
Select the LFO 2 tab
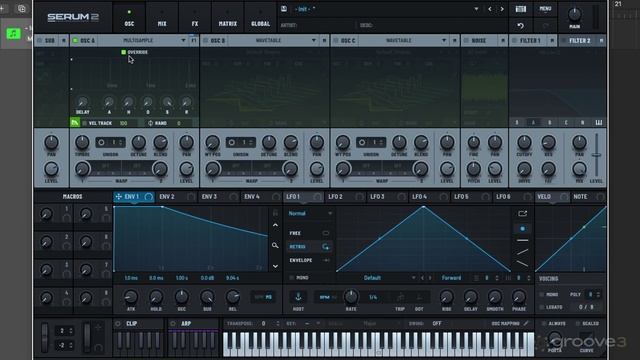point(336,197)
